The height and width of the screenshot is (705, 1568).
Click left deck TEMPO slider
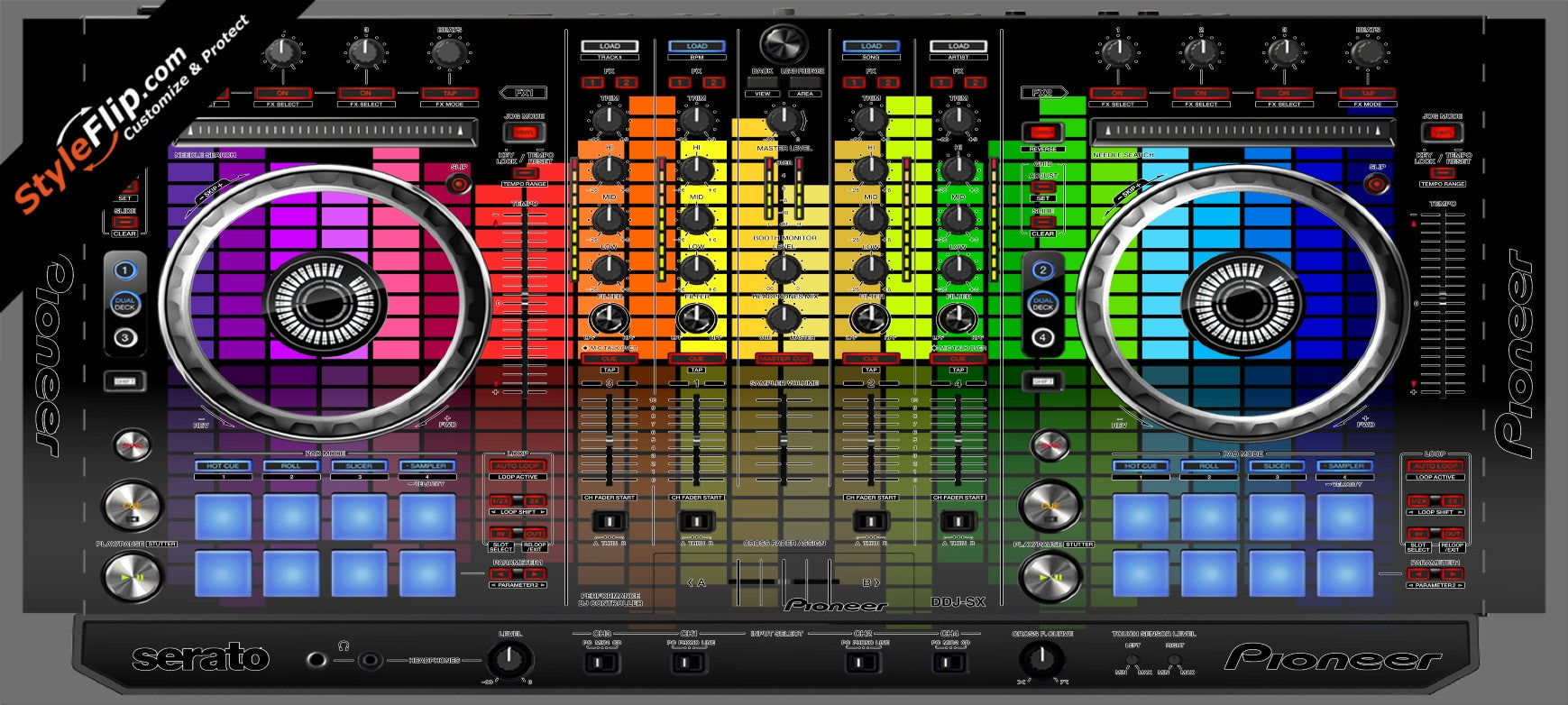524,302
